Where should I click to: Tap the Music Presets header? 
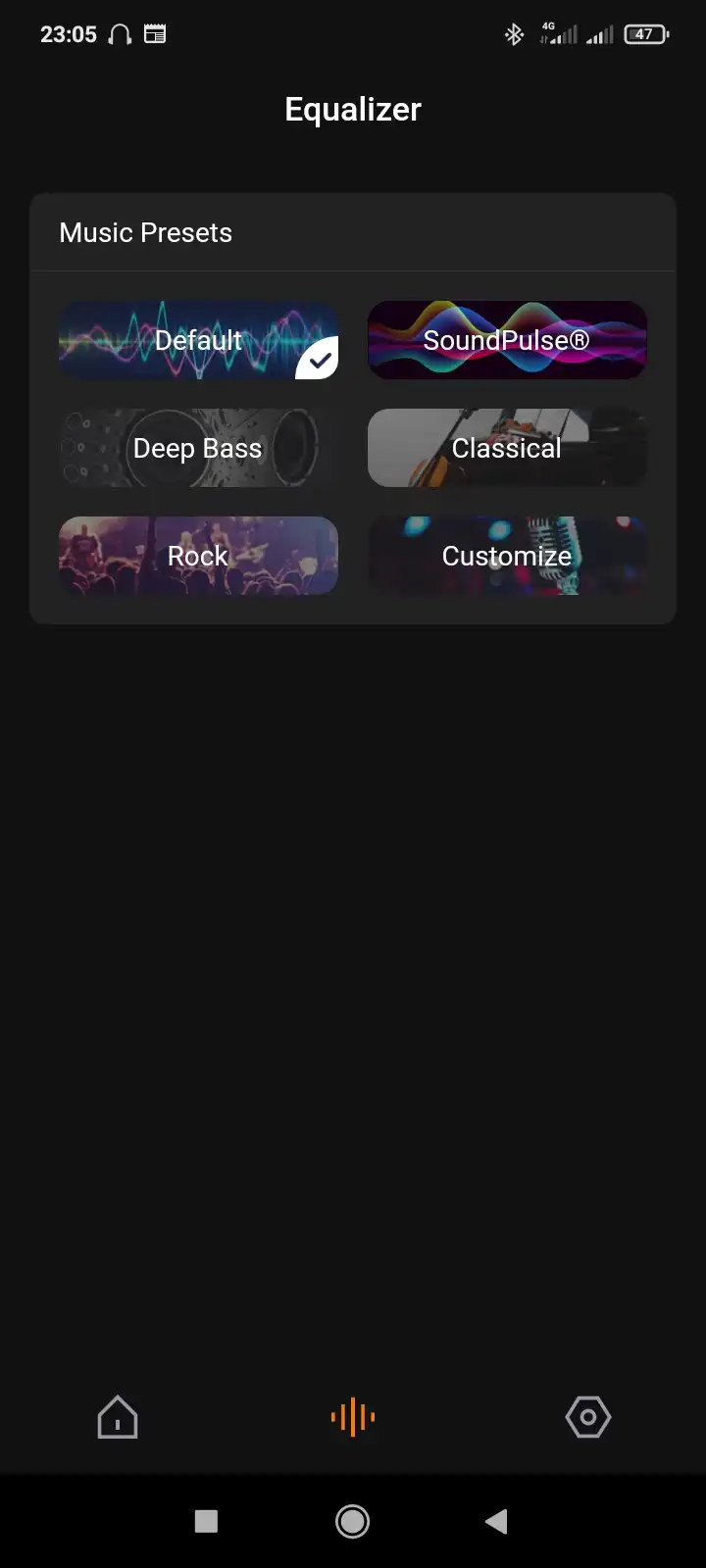click(x=146, y=233)
